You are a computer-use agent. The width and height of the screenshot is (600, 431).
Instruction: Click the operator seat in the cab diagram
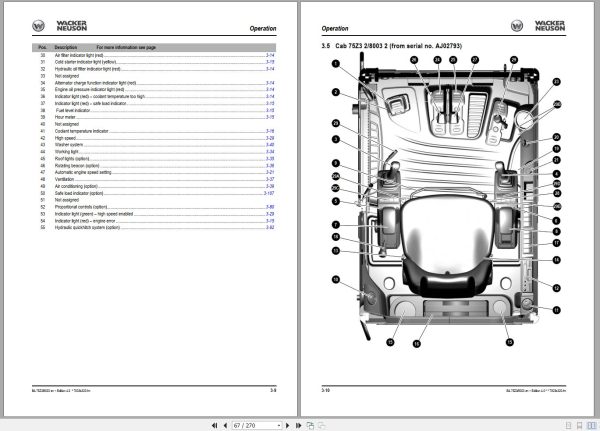coord(447,245)
